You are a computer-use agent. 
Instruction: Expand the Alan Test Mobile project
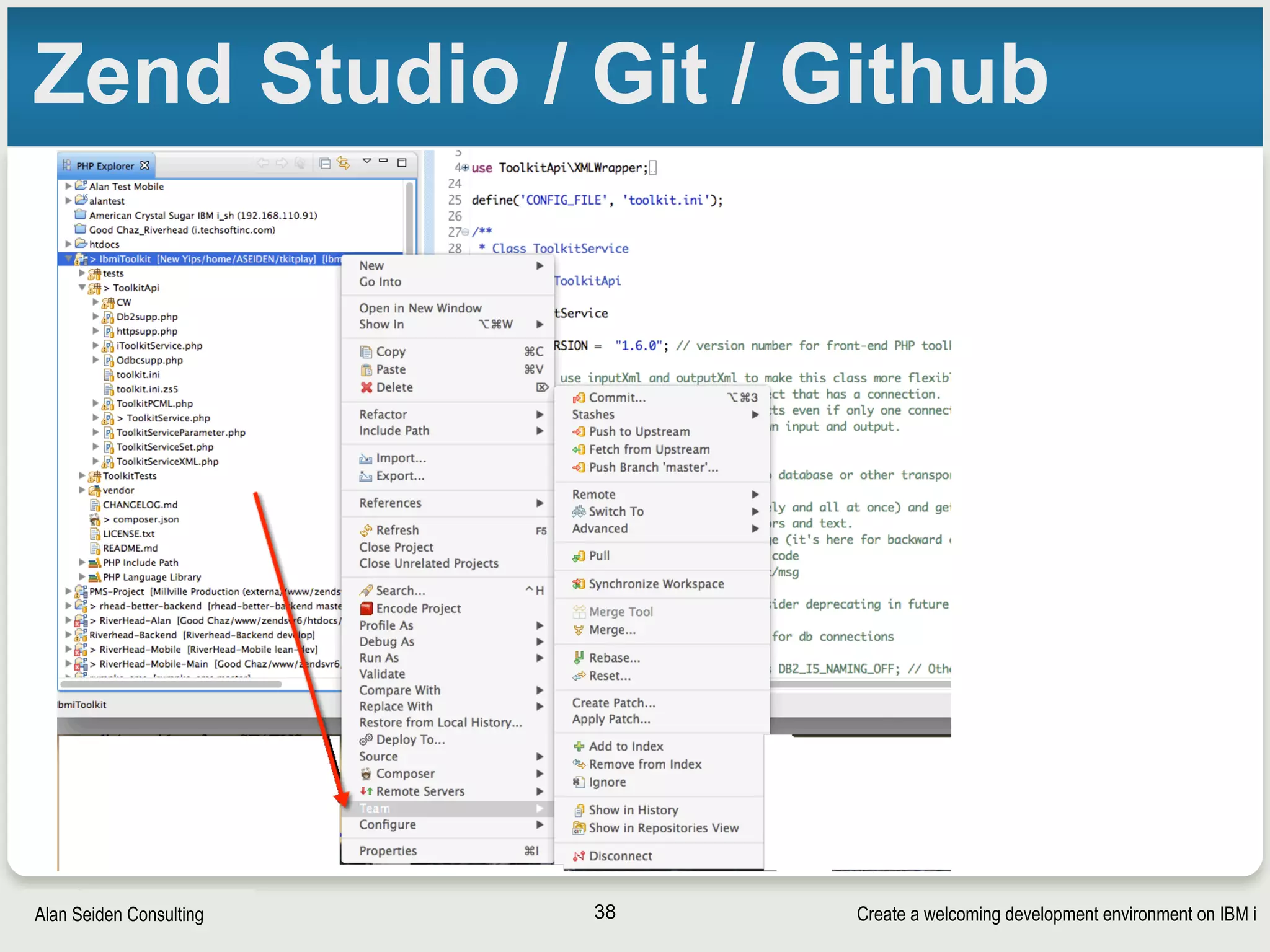pyautogui.click(x=68, y=186)
